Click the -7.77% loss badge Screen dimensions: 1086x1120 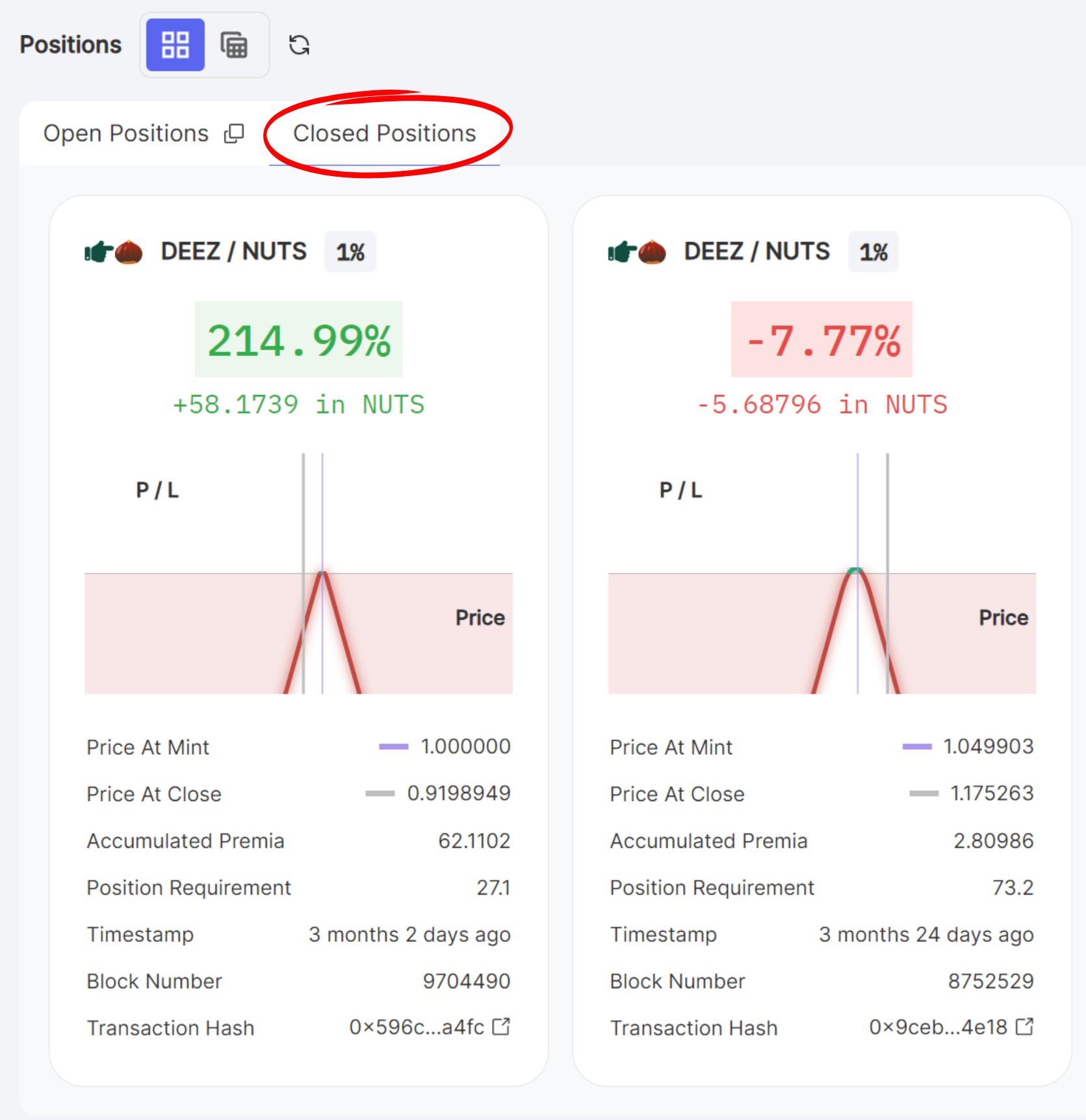click(821, 339)
